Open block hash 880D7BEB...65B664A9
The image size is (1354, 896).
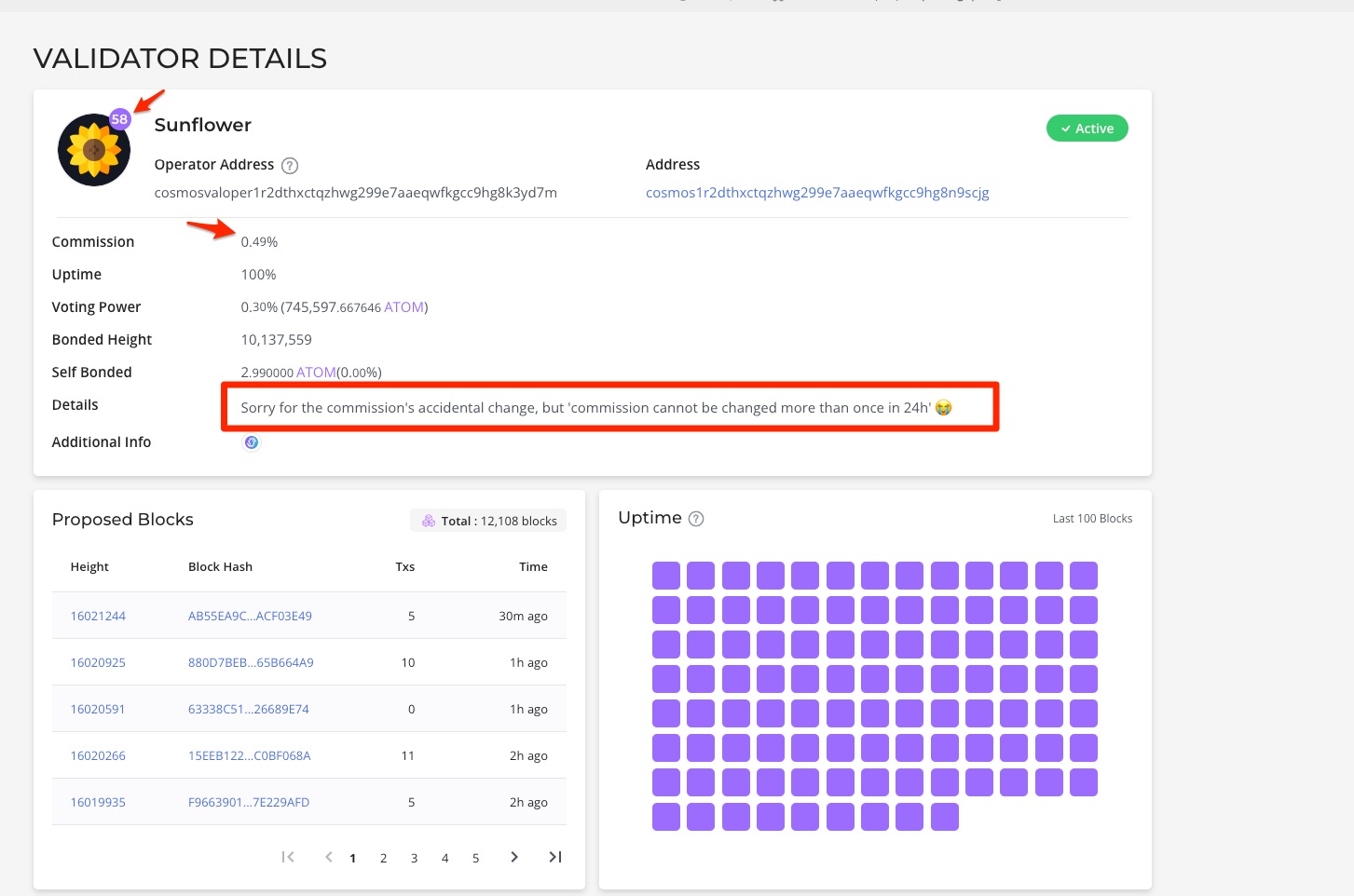point(251,662)
